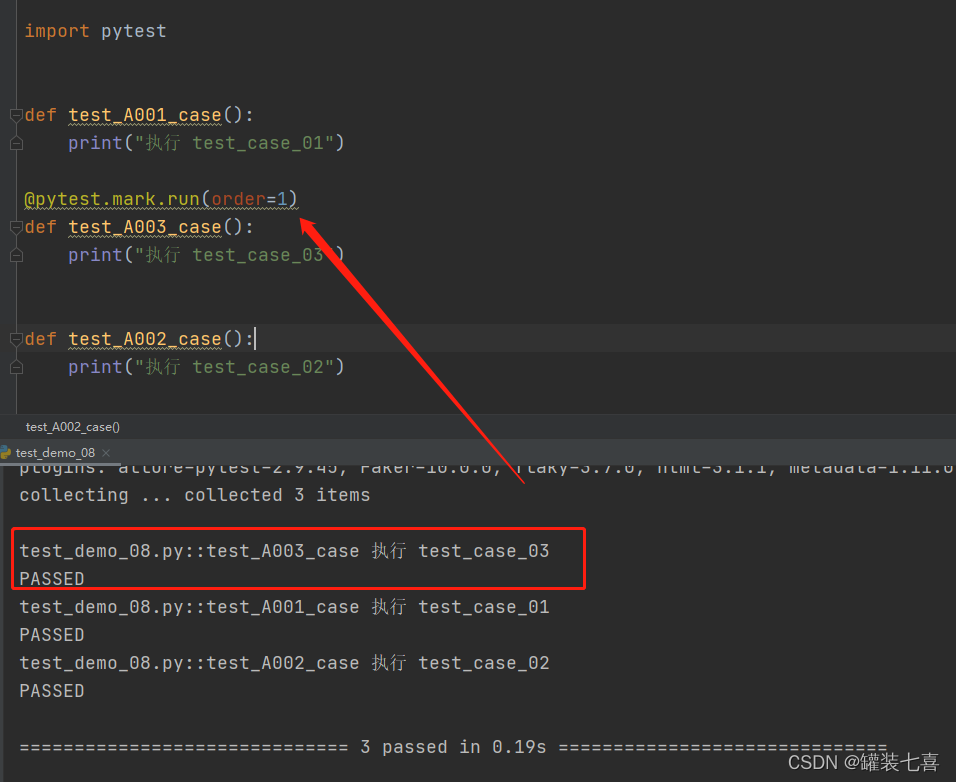Image resolution: width=956 pixels, height=782 pixels.
Task: Collapse the test_A002_case function fold marker
Action: [x=16, y=339]
